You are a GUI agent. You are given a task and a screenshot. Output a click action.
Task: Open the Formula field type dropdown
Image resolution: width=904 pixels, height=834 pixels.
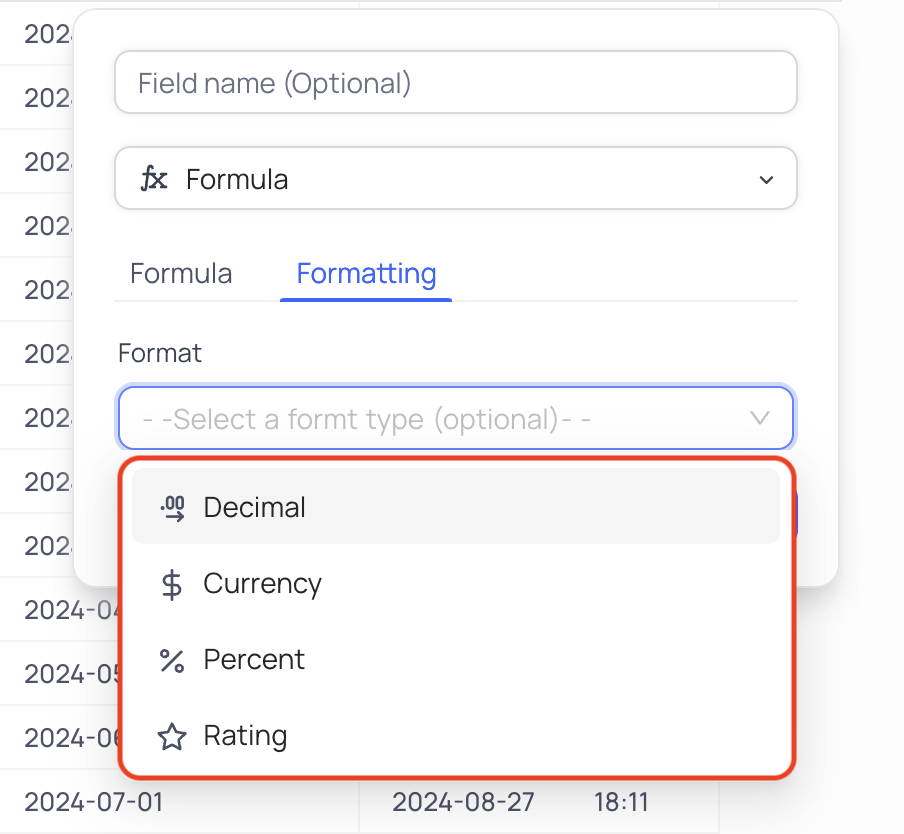[x=455, y=179]
